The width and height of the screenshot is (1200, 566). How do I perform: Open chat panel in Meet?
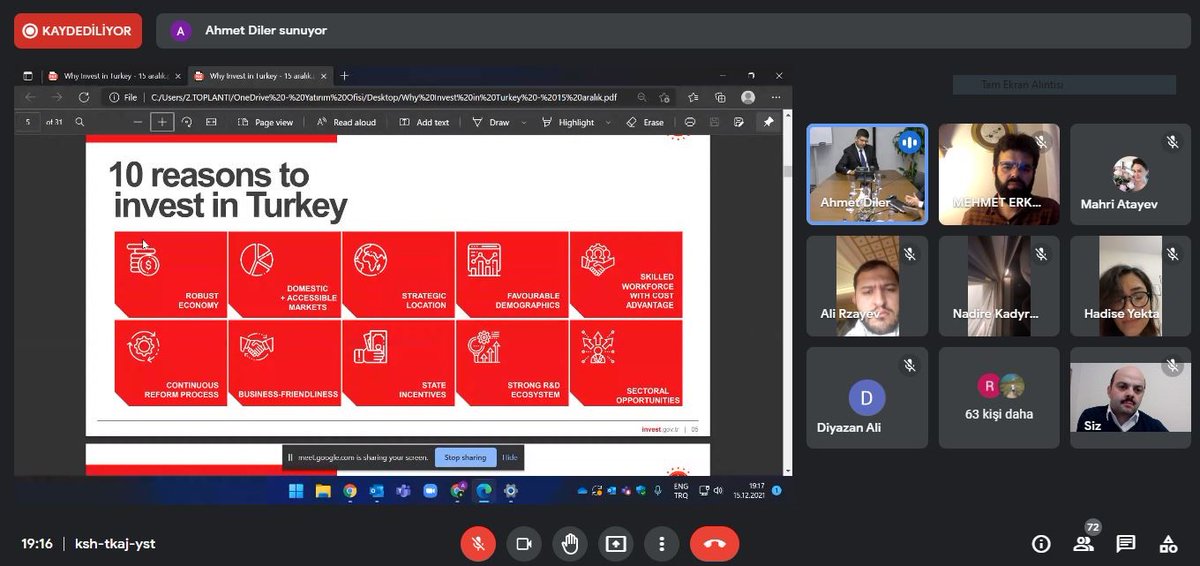(1126, 544)
